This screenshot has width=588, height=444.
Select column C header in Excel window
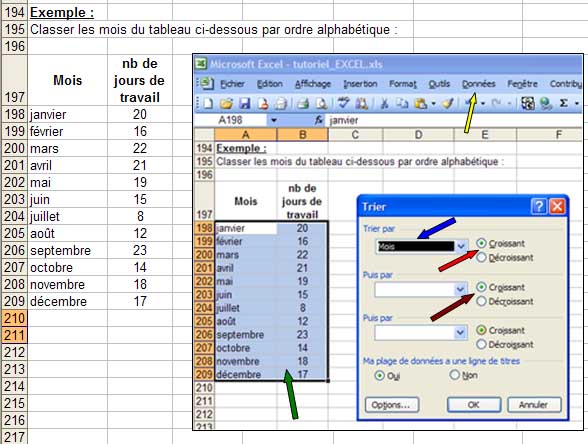coord(356,135)
